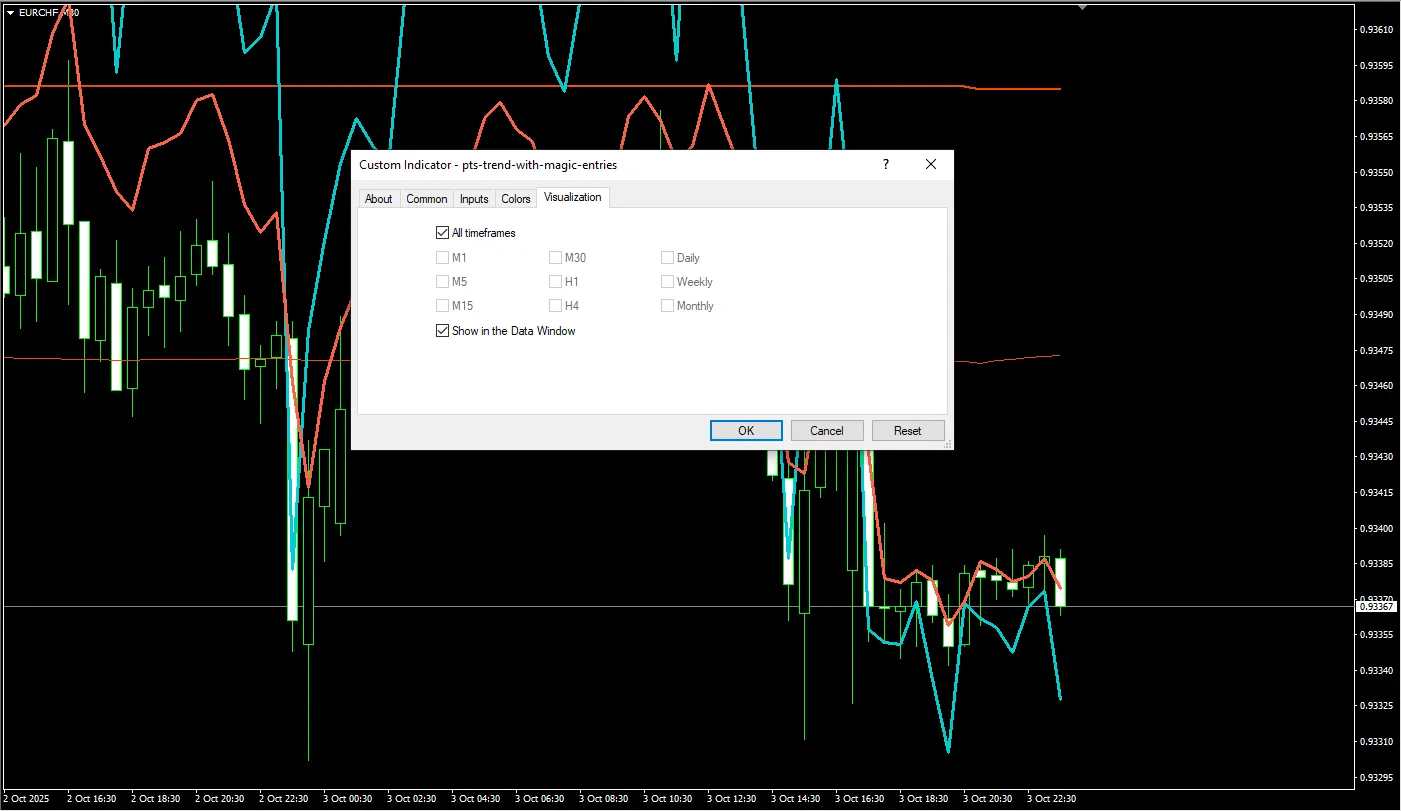This screenshot has height=811, width=1401.
Task: Close the Custom Indicator dialog
Action: [x=931, y=165]
